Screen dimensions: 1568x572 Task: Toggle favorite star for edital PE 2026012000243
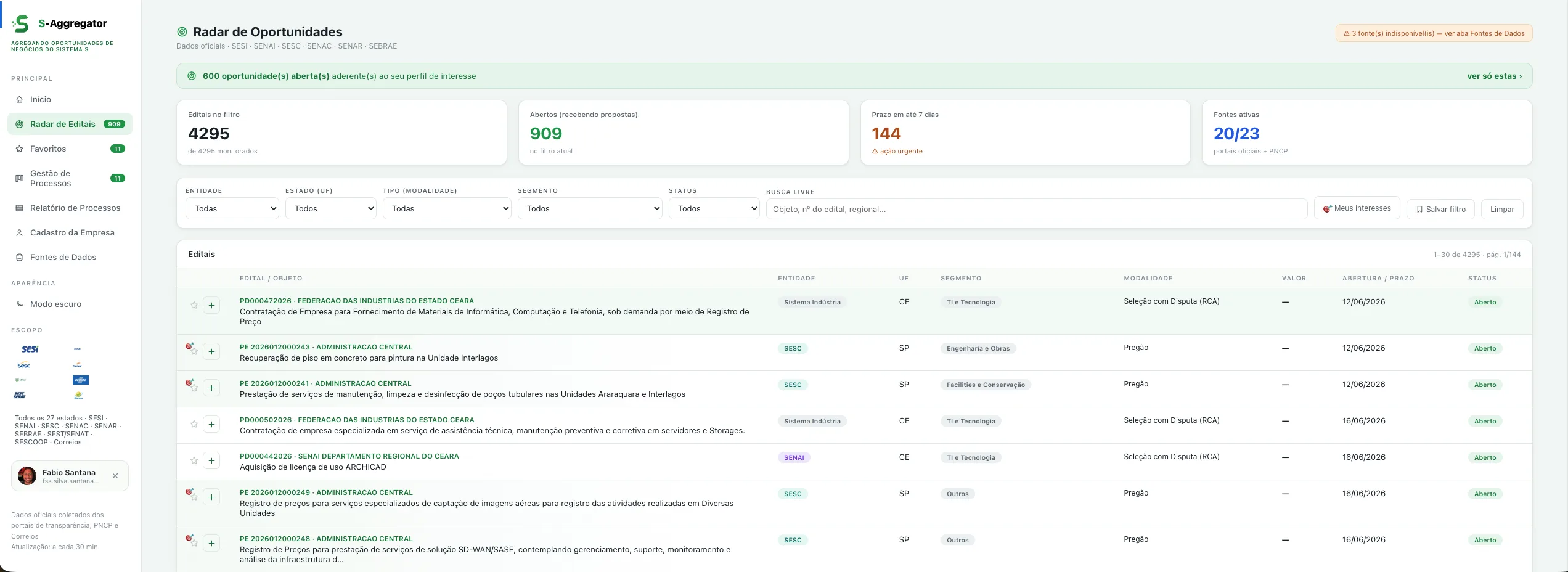194,351
